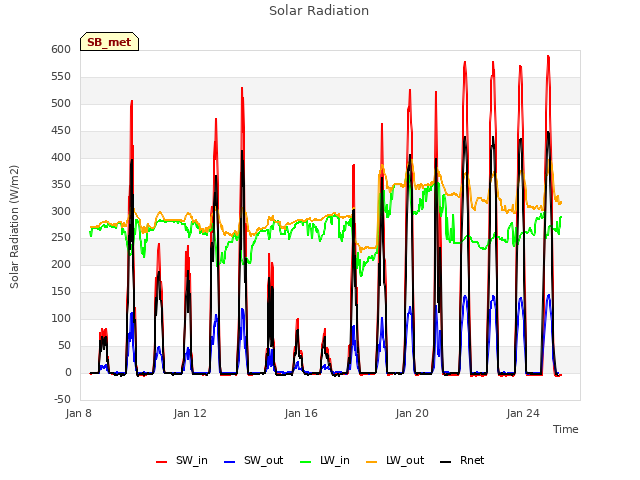Viewport: 640px width, 480px height.
Task: Click the Jan 24 x-axis label
Action: 523,413
